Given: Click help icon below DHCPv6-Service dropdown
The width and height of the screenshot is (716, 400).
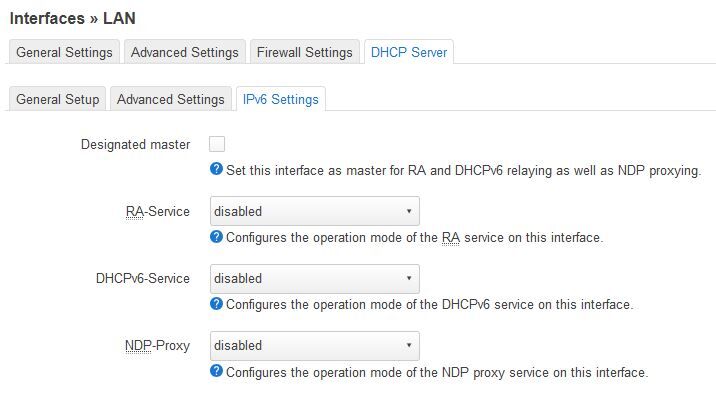Looking at the screenshot, I should click(216, 304).
